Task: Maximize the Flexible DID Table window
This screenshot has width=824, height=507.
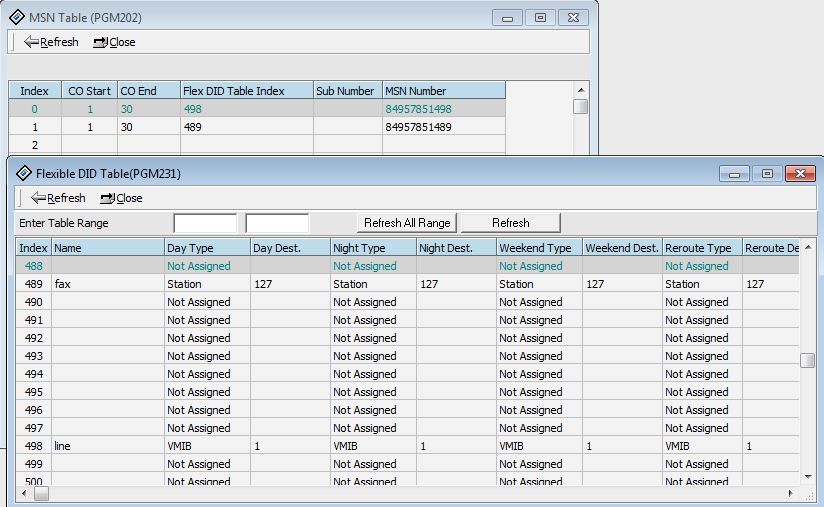Action: (x=767, y=173)
